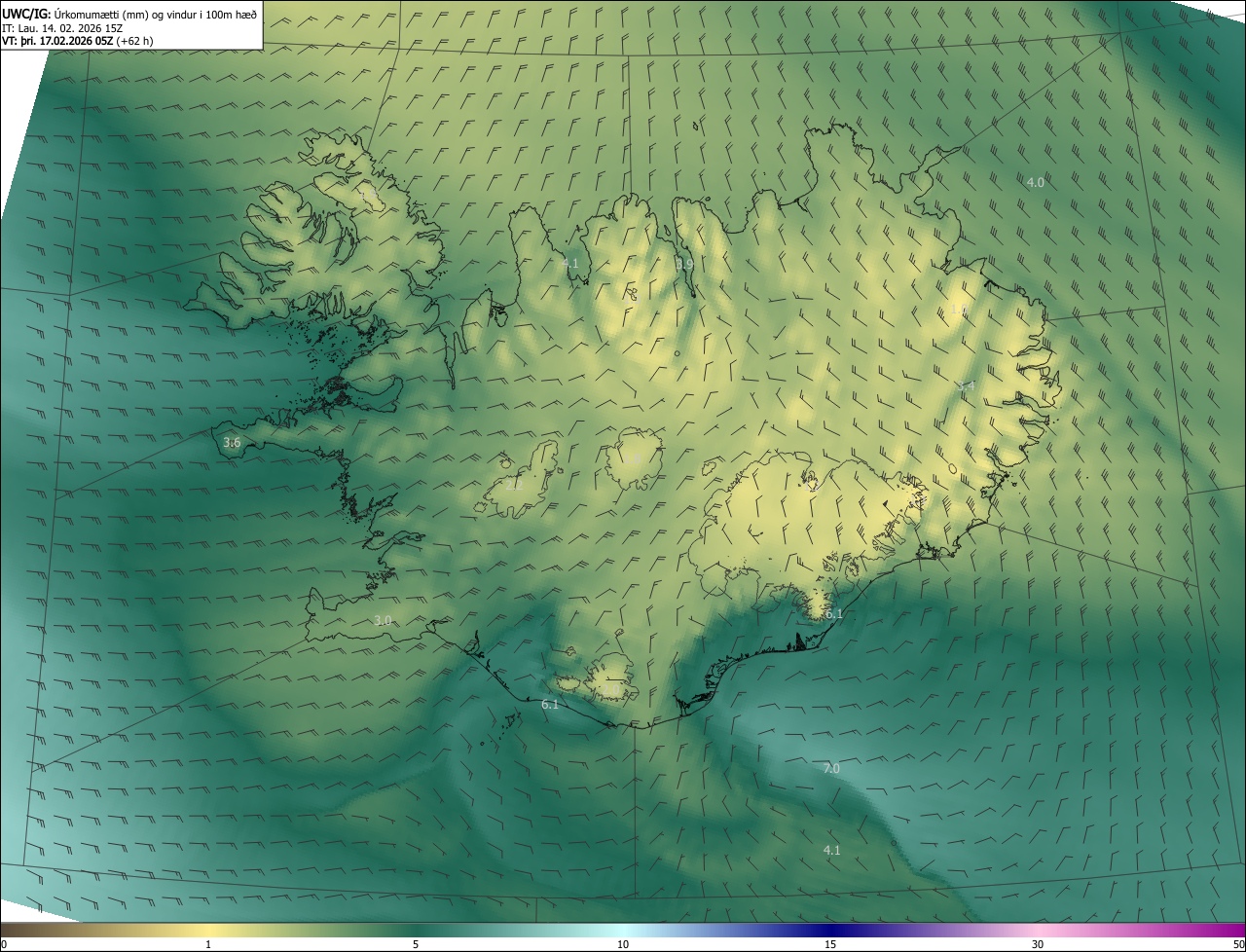Click the "4.0" value label on the map
Image resolution: width=1246 pixels, height=952 pixels.
[1036, 182]
